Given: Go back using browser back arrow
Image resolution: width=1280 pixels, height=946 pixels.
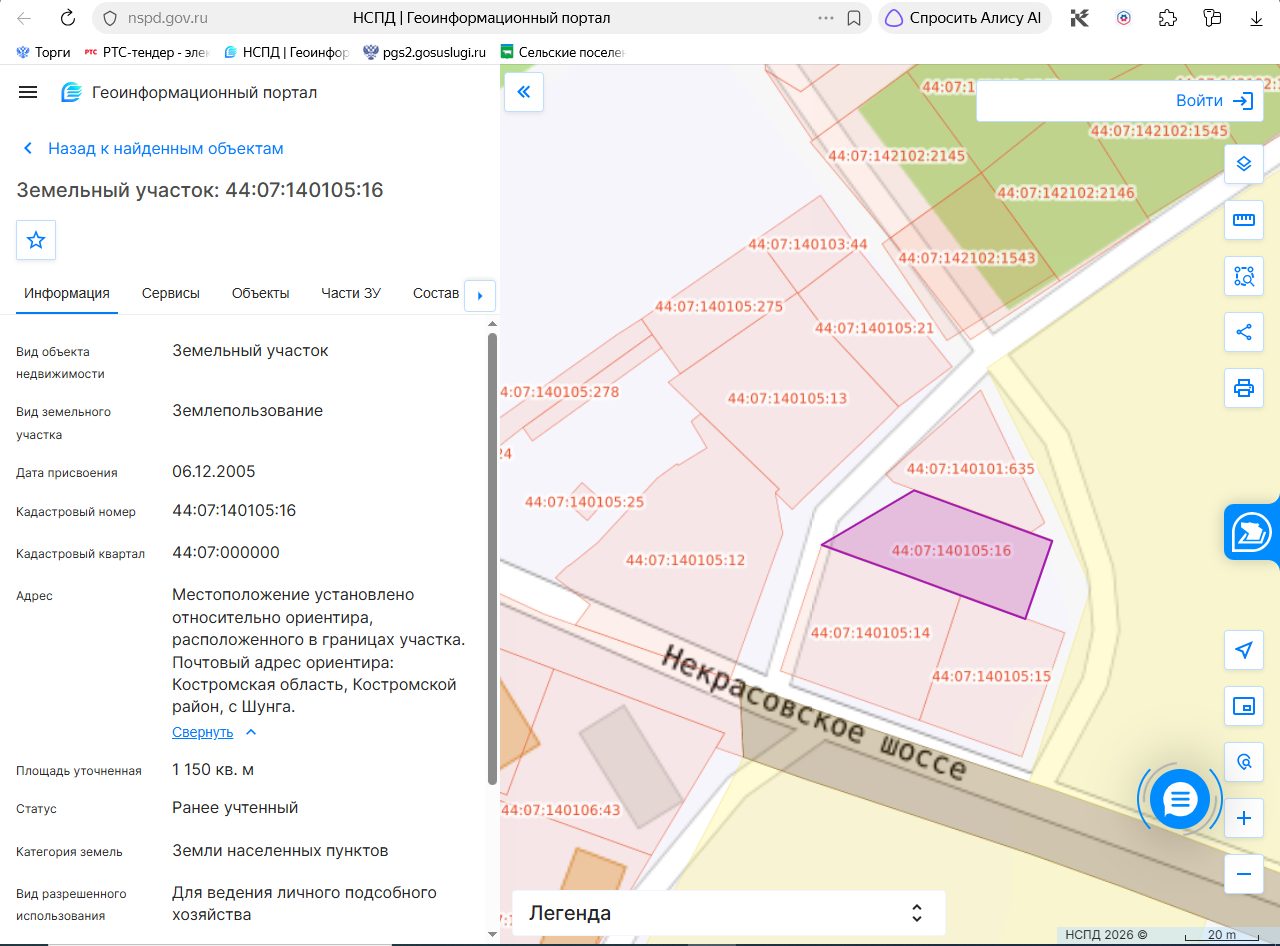Looking at the screenshot, I should [24, 18].
